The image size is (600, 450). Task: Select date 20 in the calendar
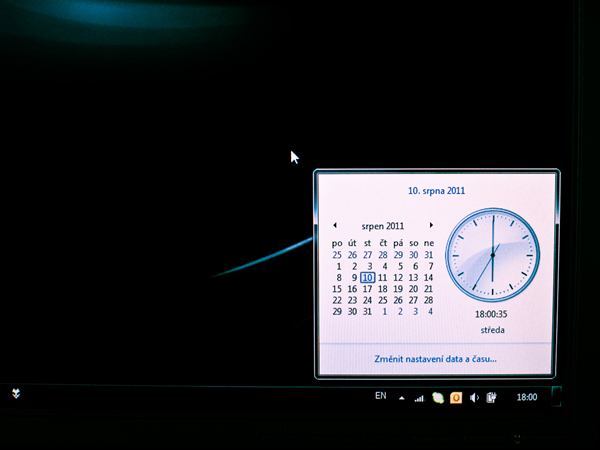coord(413,289)
